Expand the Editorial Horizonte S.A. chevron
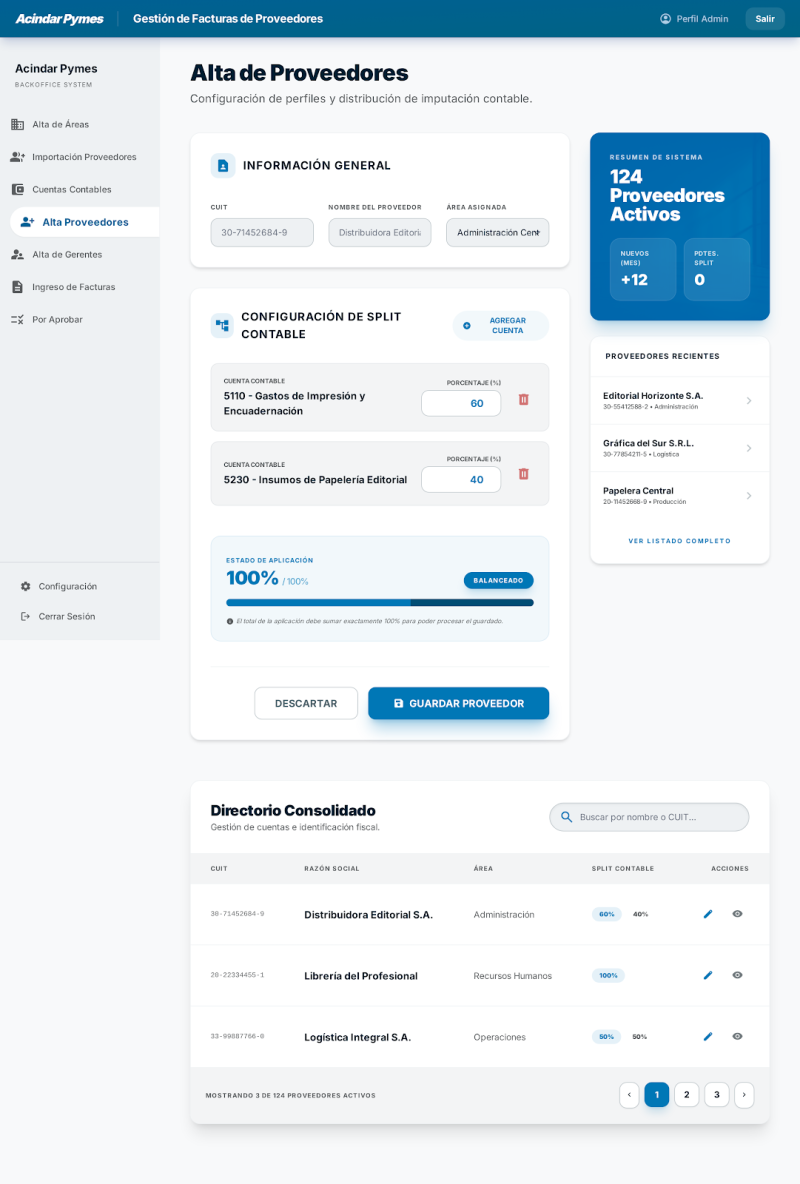 tap(749, 401)
